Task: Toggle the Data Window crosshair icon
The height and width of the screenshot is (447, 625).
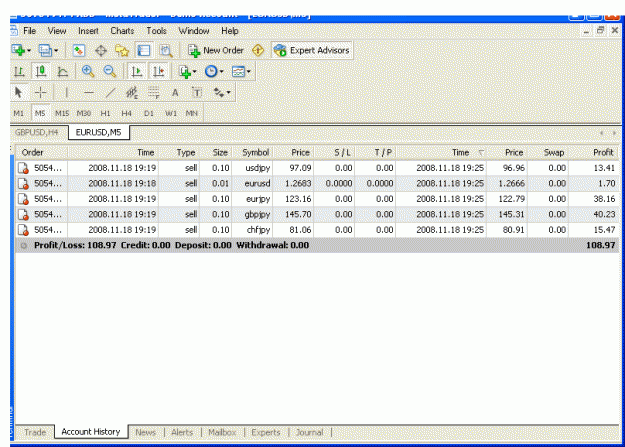Action: click(x=101, y=51)
